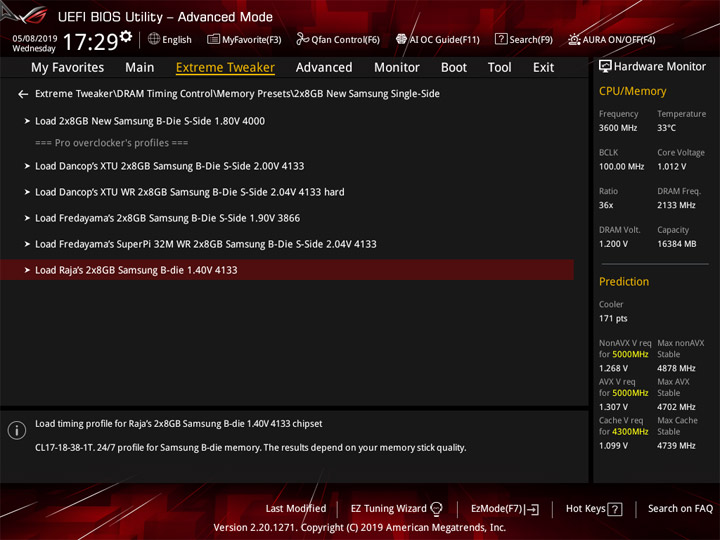Click the 171 pts Cooler score

point(613,319)
